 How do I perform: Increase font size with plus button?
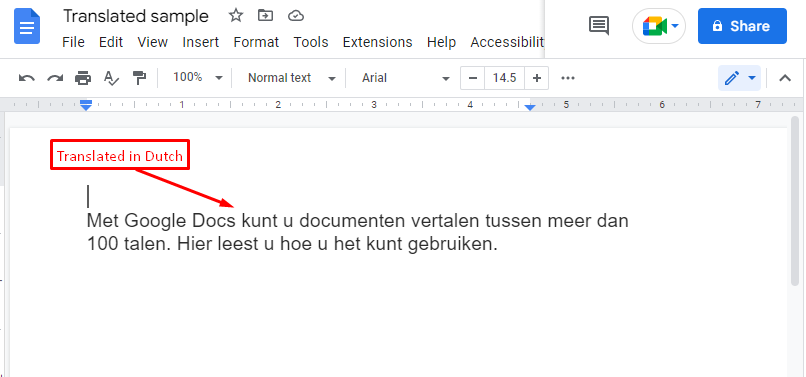[x=537, y=78]
